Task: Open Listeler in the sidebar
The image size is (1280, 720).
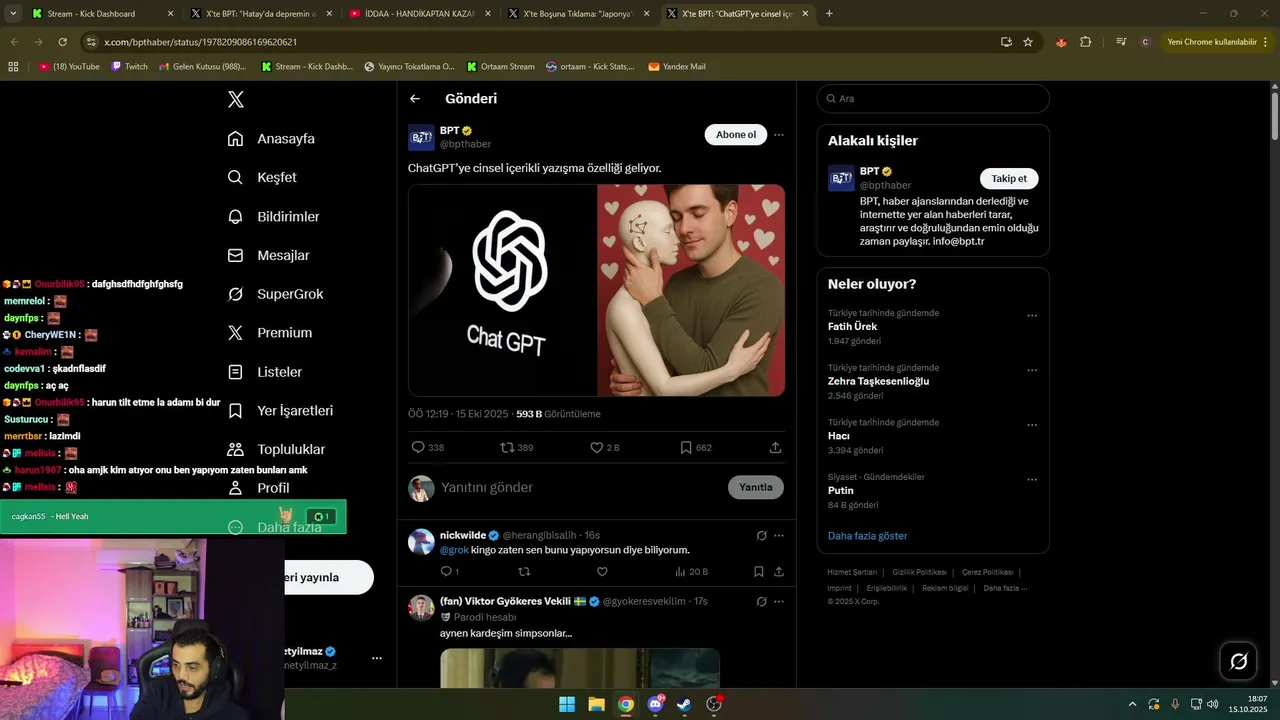Action: [x=264, y=371]
